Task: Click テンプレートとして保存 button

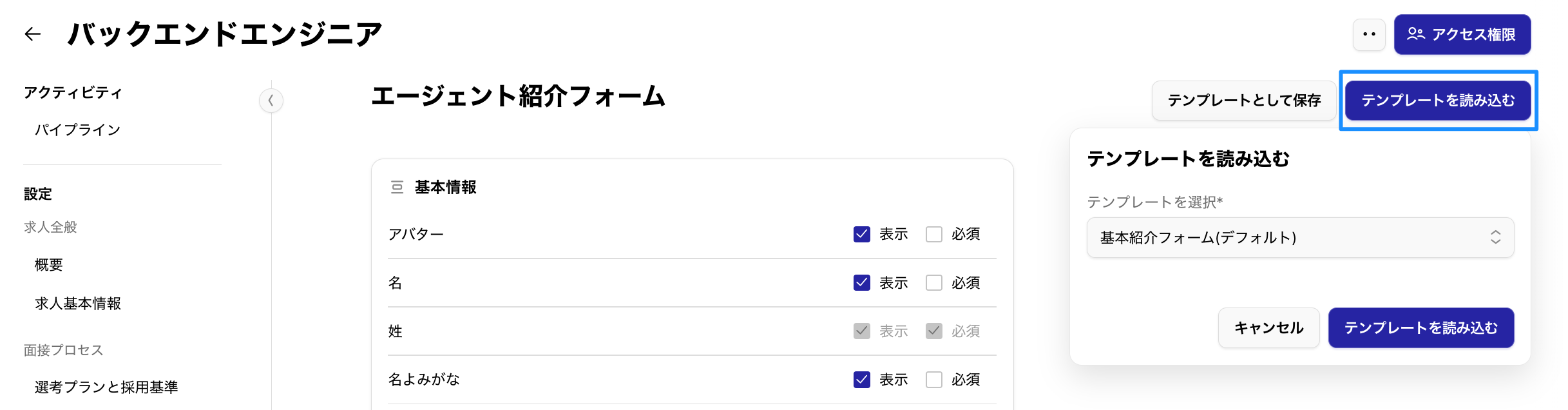Action: [1244, 101]
